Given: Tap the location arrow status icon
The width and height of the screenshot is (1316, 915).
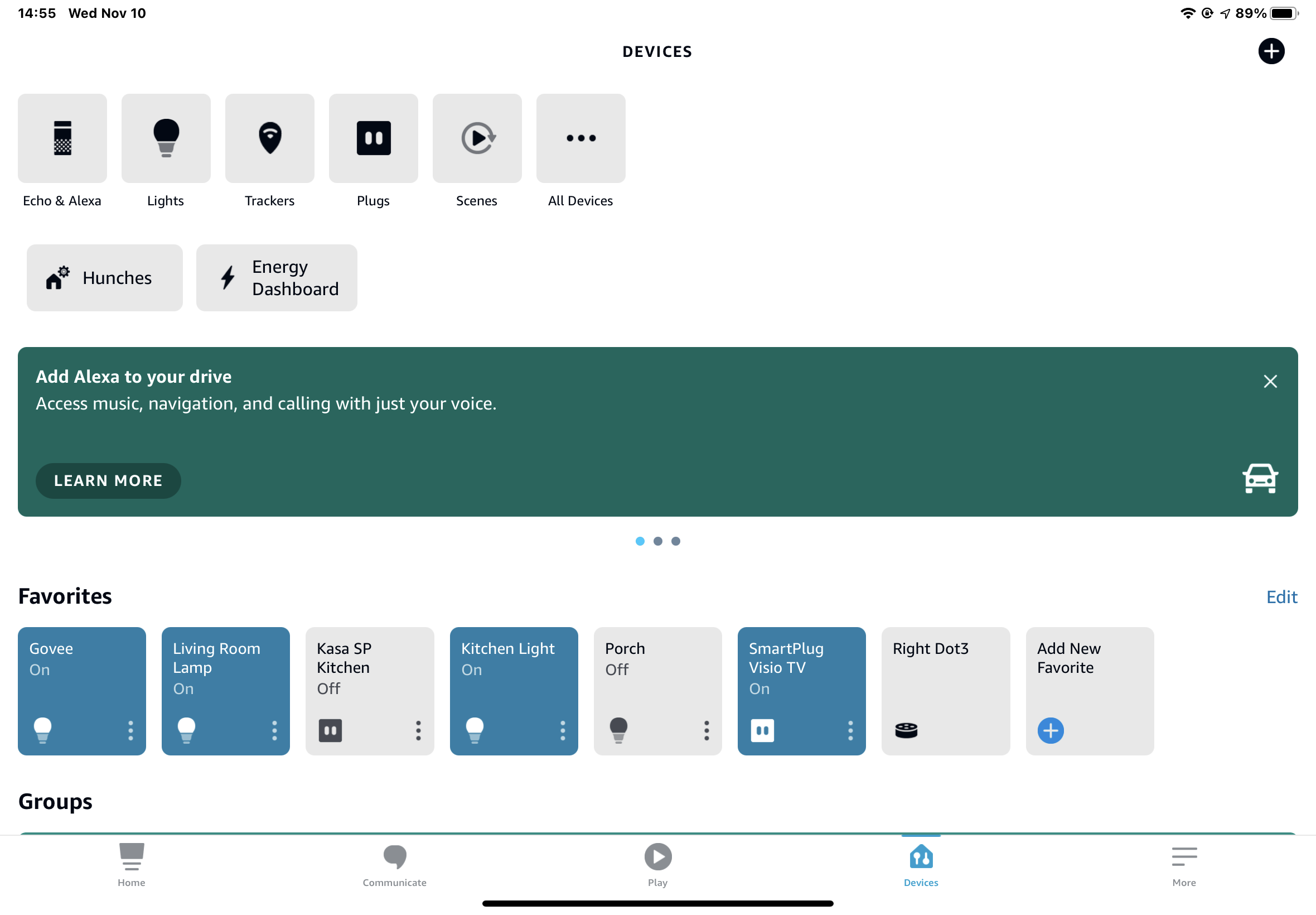Looking at the screenshot, I should pyautogui.click(x=1225, y=13).
